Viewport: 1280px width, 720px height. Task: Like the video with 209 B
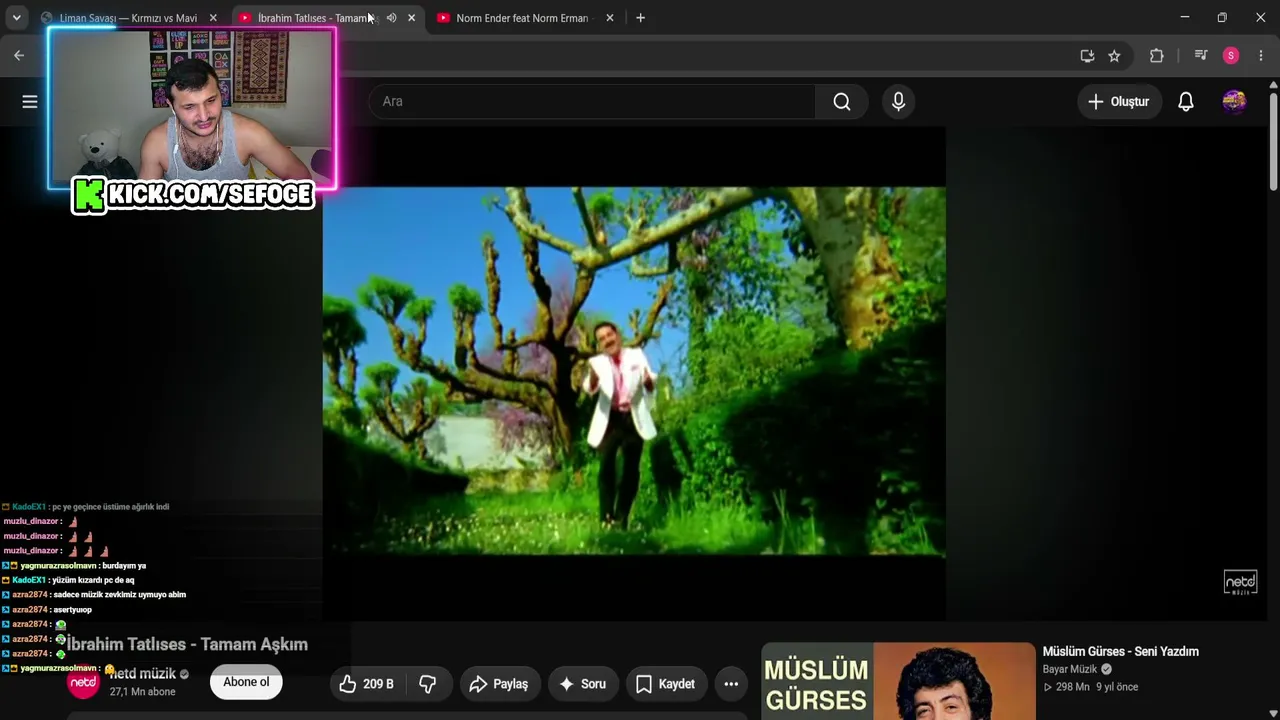tap(366, 684)
